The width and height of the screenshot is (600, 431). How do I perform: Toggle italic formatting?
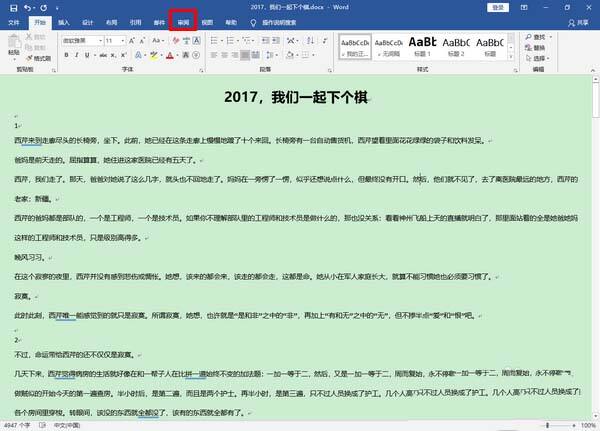[x=77, y=56]
